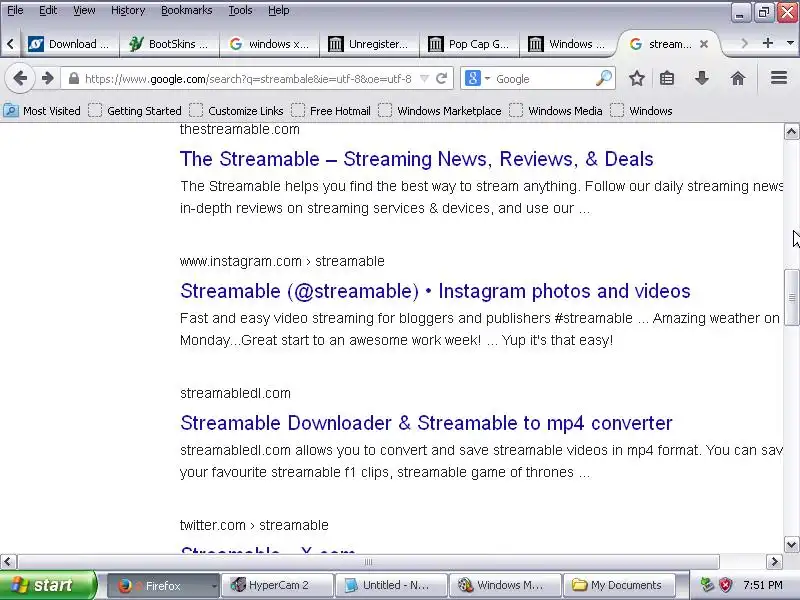The height and width of the screenshot is (600, 800).
Task: Click the streamabledl.com URL text
Action: [x=235, y=393]
